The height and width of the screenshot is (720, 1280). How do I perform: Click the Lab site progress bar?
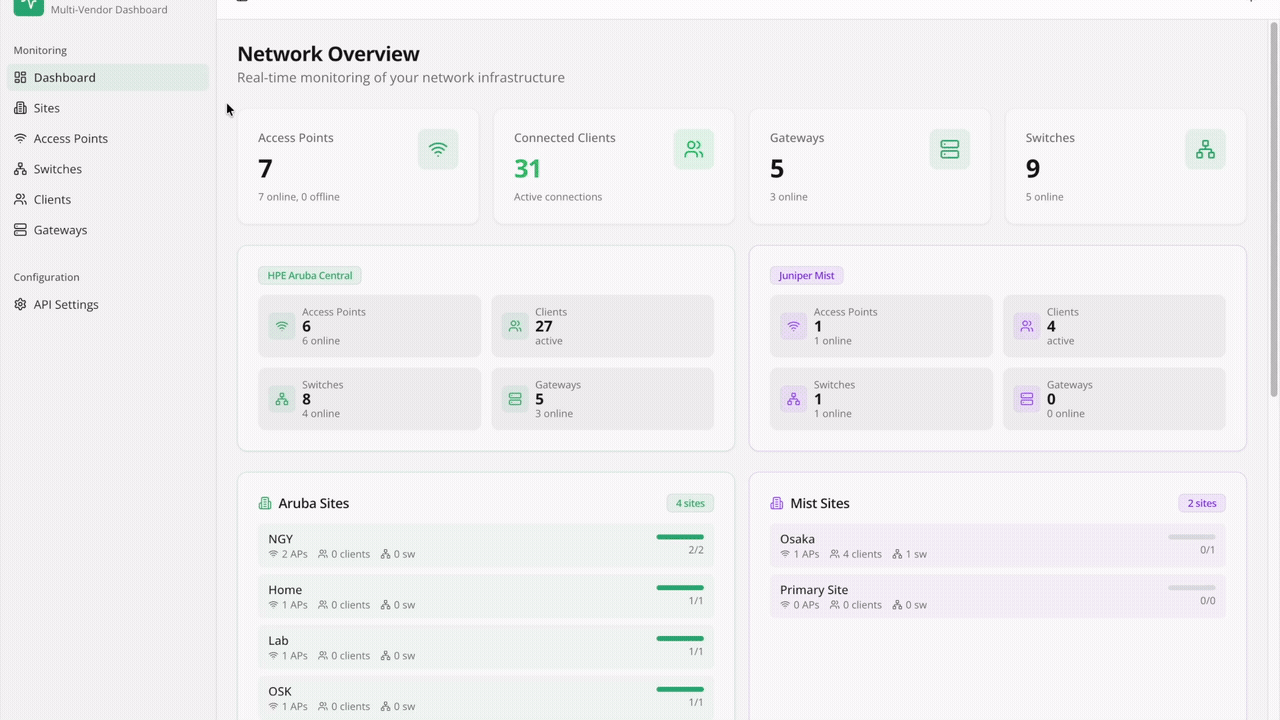point(680,638)
